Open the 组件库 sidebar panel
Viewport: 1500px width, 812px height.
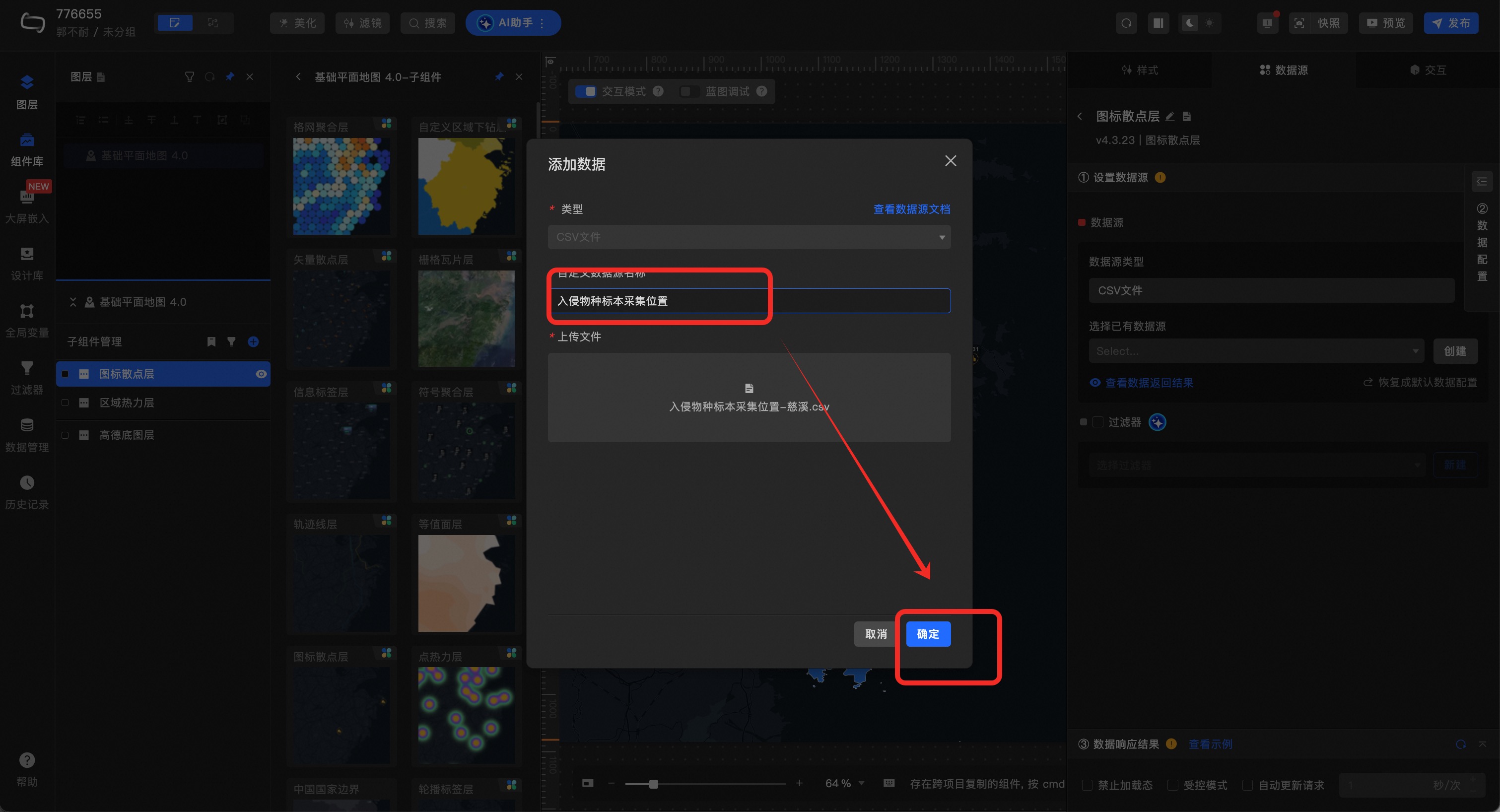27,148
